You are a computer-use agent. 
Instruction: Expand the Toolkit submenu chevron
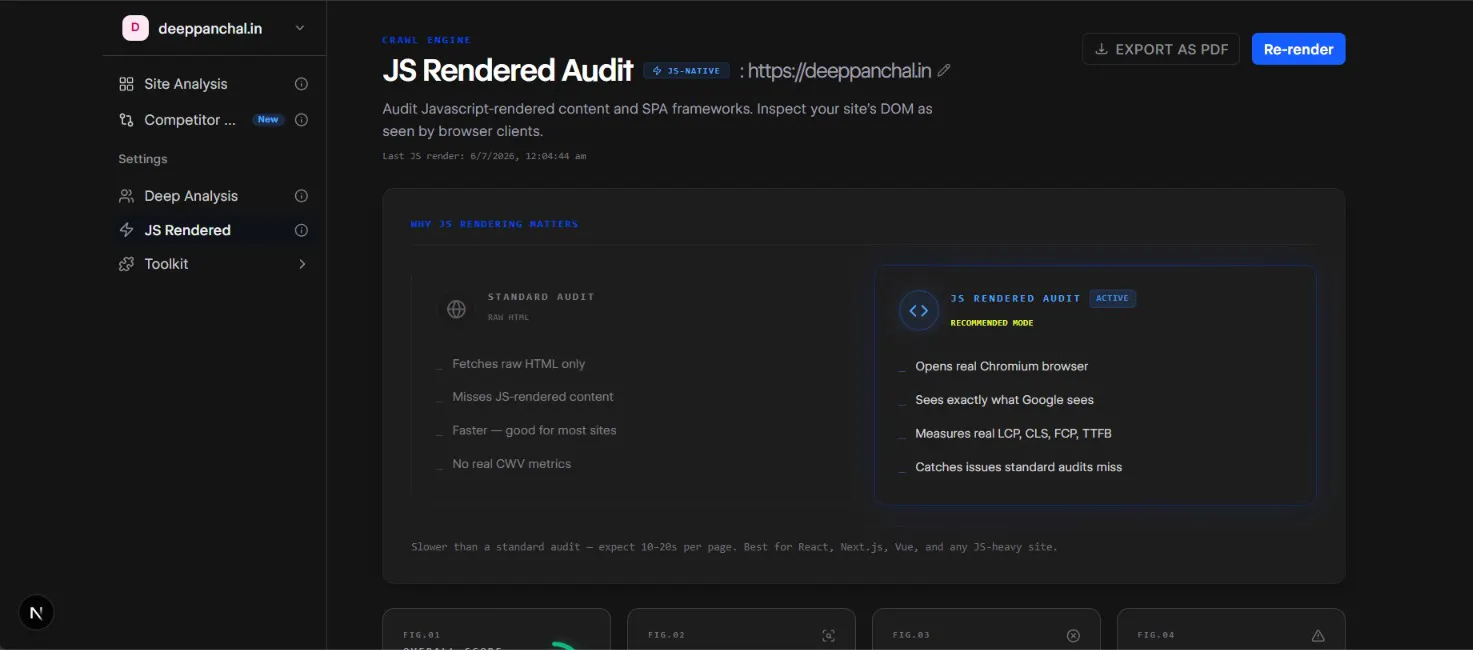point(302,264)
